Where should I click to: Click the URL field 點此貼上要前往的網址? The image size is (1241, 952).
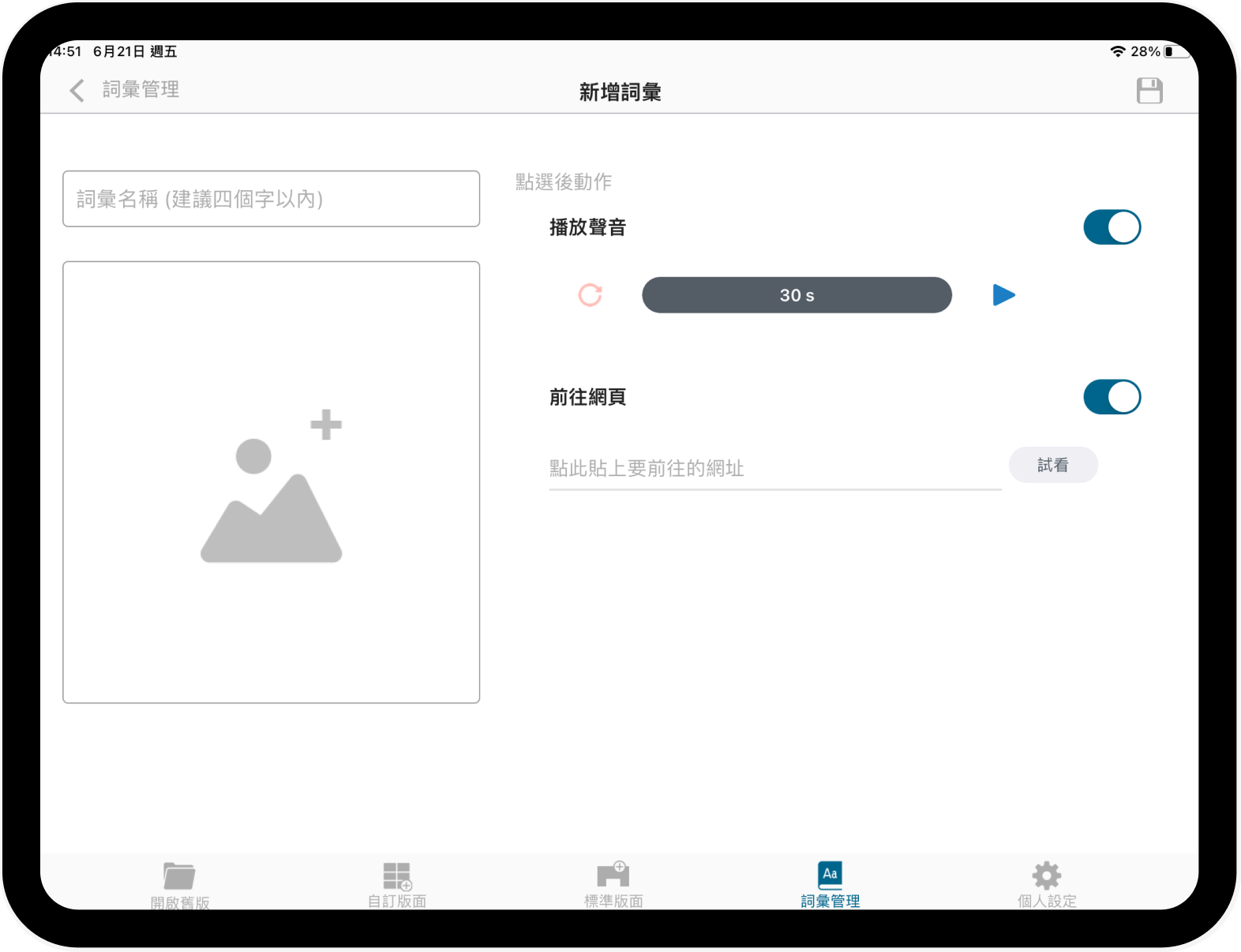click(x=775, y=469)
